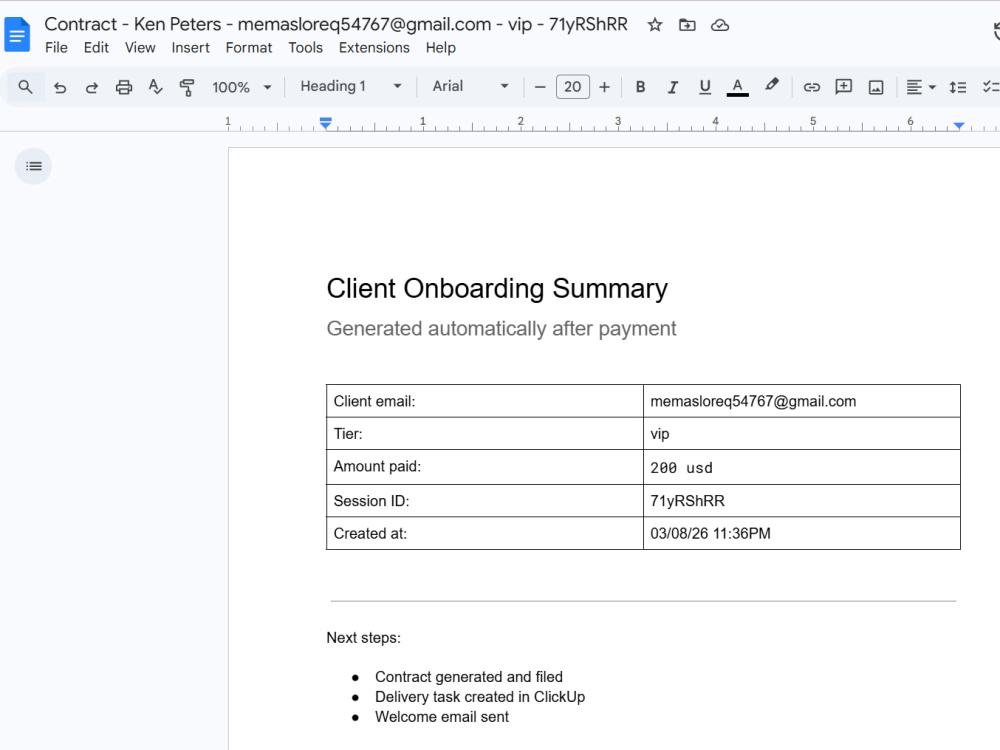This screenshot has height=750, width=1000.
Task: Click the bullet Welcome email sent
Action: pyautogui.click(x=441, y=717)
